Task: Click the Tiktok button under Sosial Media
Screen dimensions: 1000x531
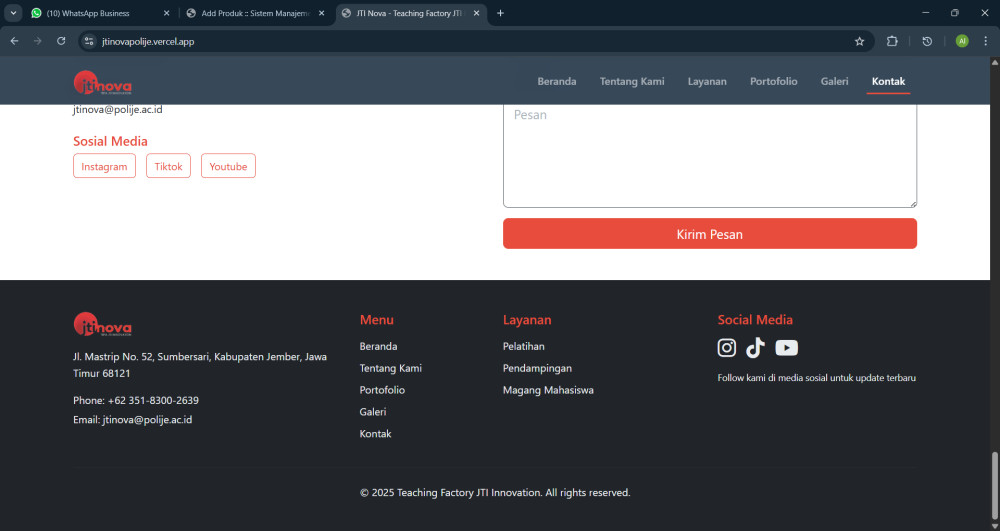Action: (168, 167)
